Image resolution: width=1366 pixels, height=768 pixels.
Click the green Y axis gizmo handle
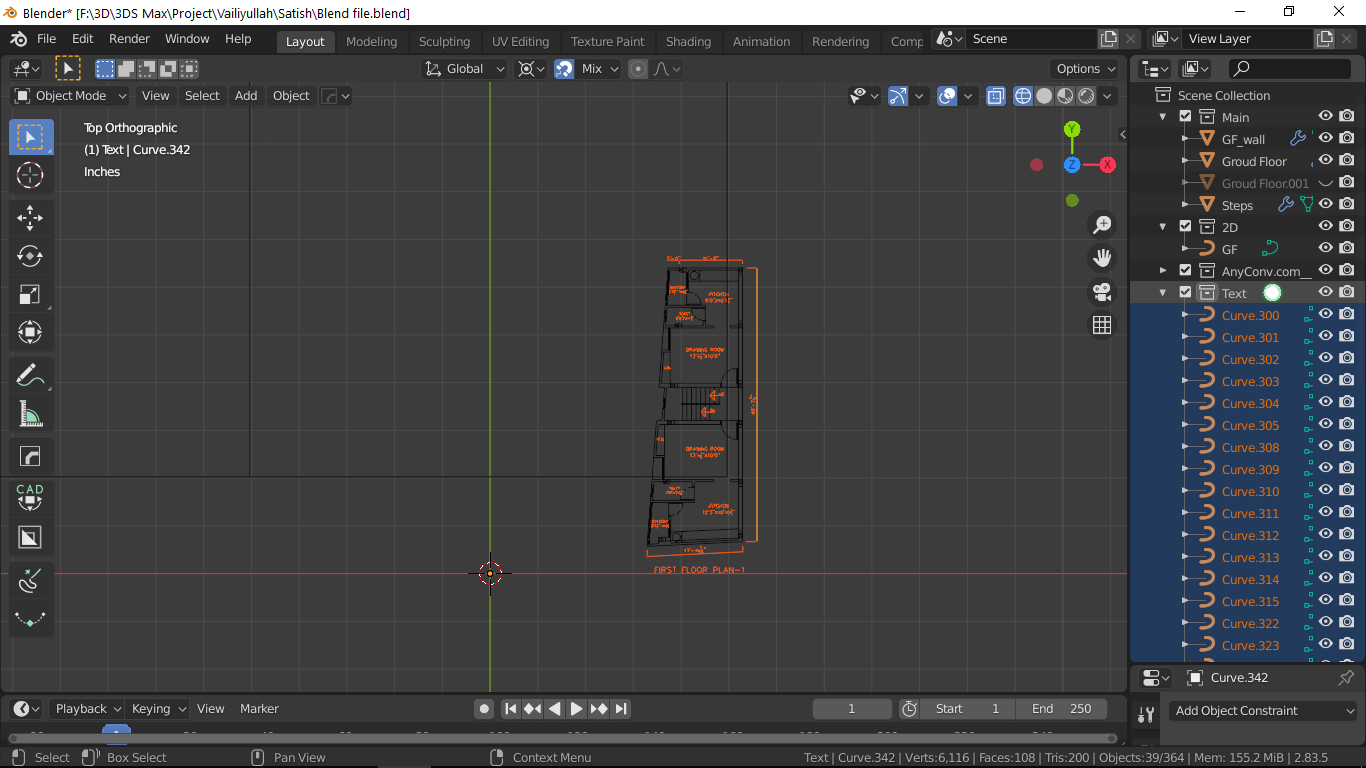tap(1072, 129)
